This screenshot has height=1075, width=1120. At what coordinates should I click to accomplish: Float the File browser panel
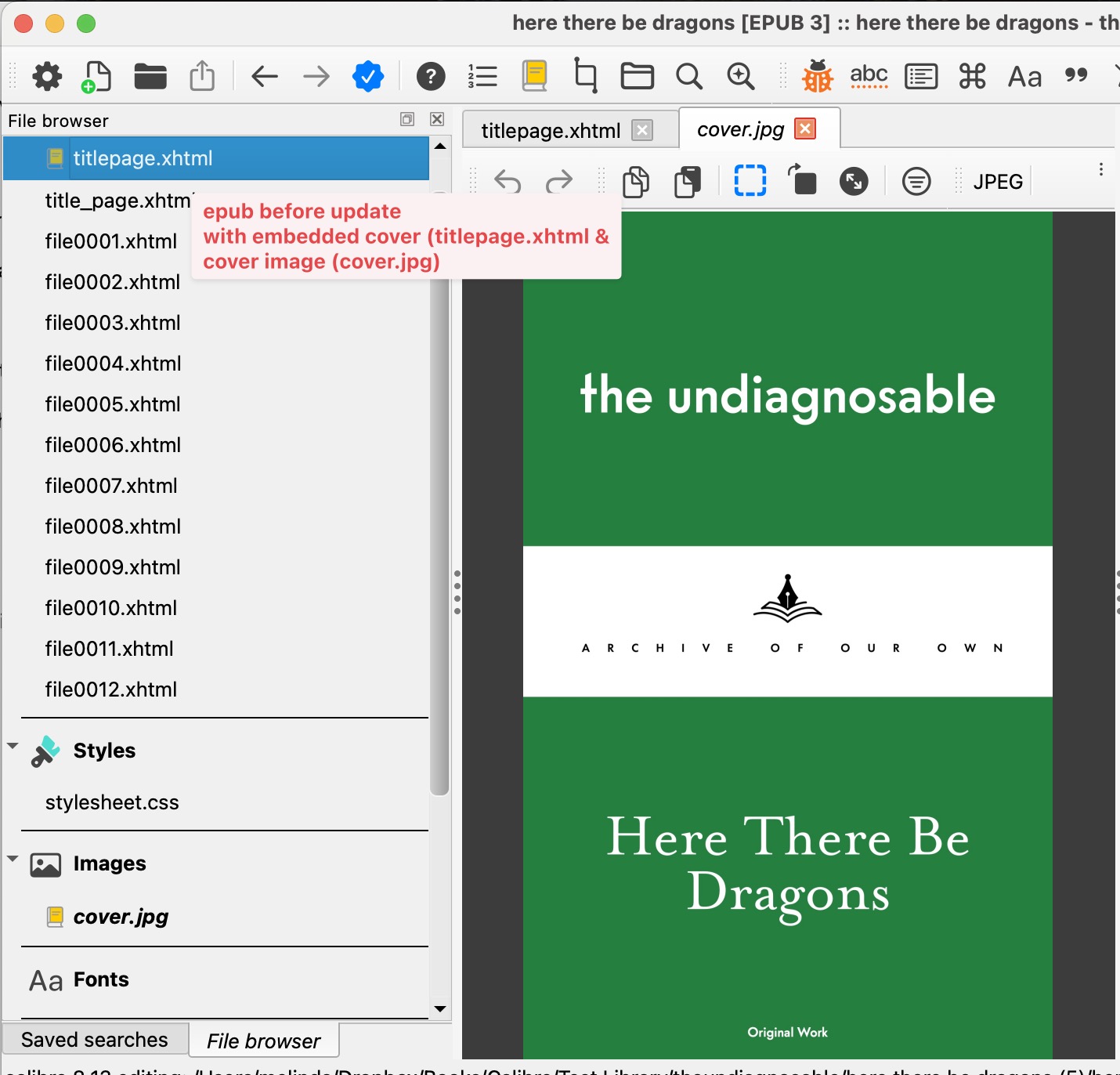pyautogui.click(x=407, y=119)
